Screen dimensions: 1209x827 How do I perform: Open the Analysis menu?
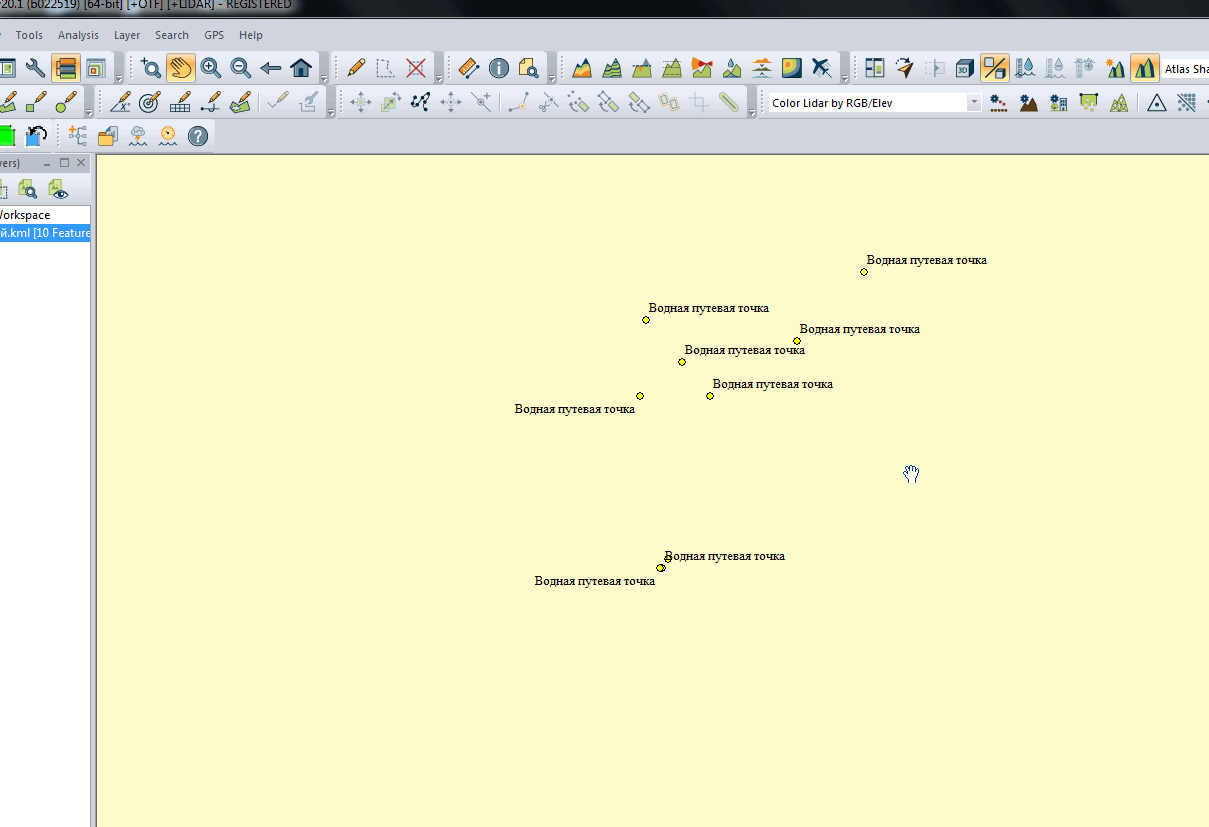(78, 35)
